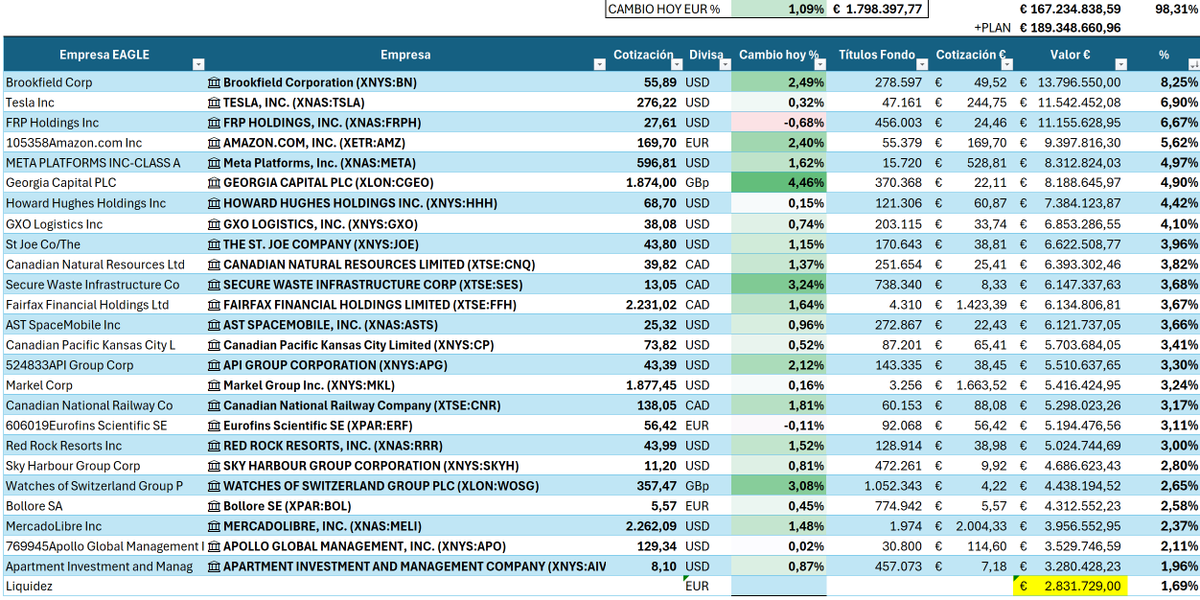Open stock icon for CANADIAN NATURAL RESOURCES LIMITED

pyautogui.click(x=214, y=264)
